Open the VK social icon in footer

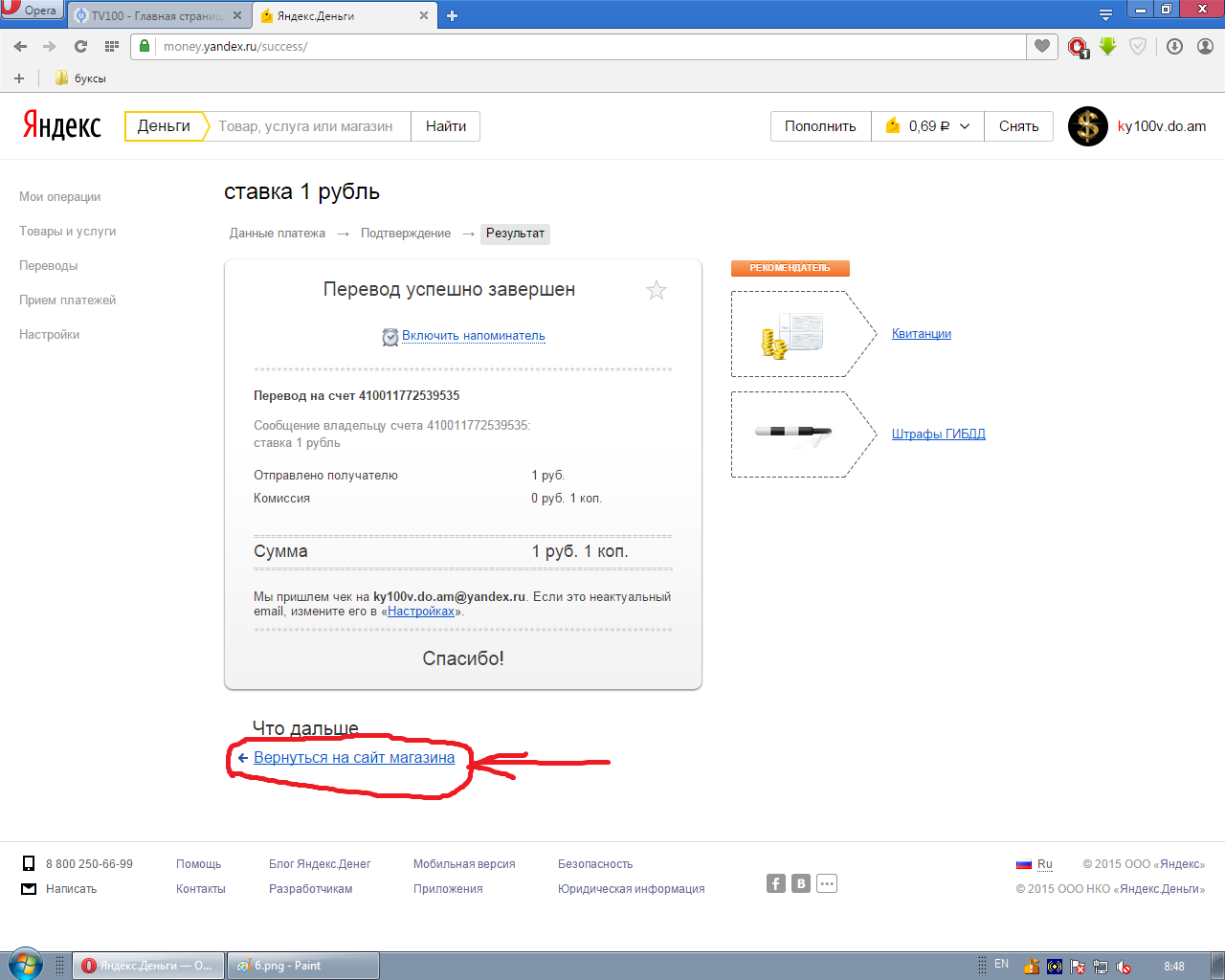pos(801,883)
